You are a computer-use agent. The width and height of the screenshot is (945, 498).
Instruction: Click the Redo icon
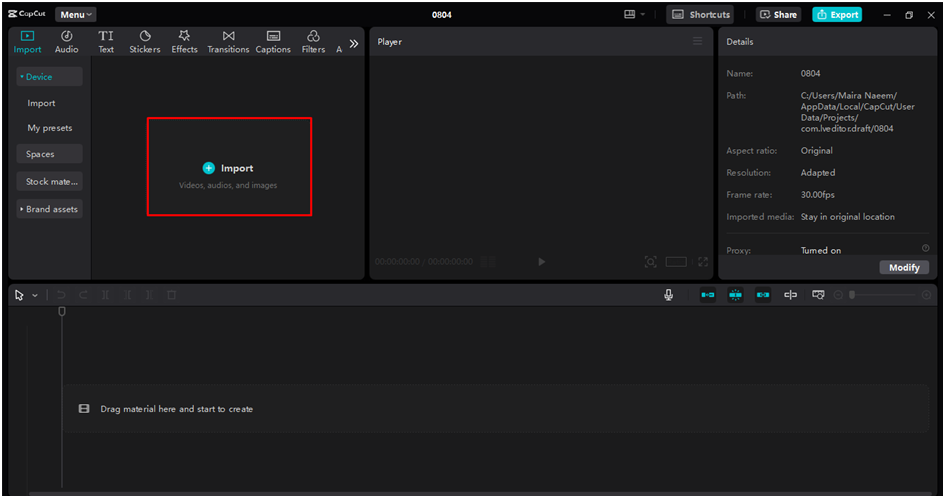pos(83,295)
